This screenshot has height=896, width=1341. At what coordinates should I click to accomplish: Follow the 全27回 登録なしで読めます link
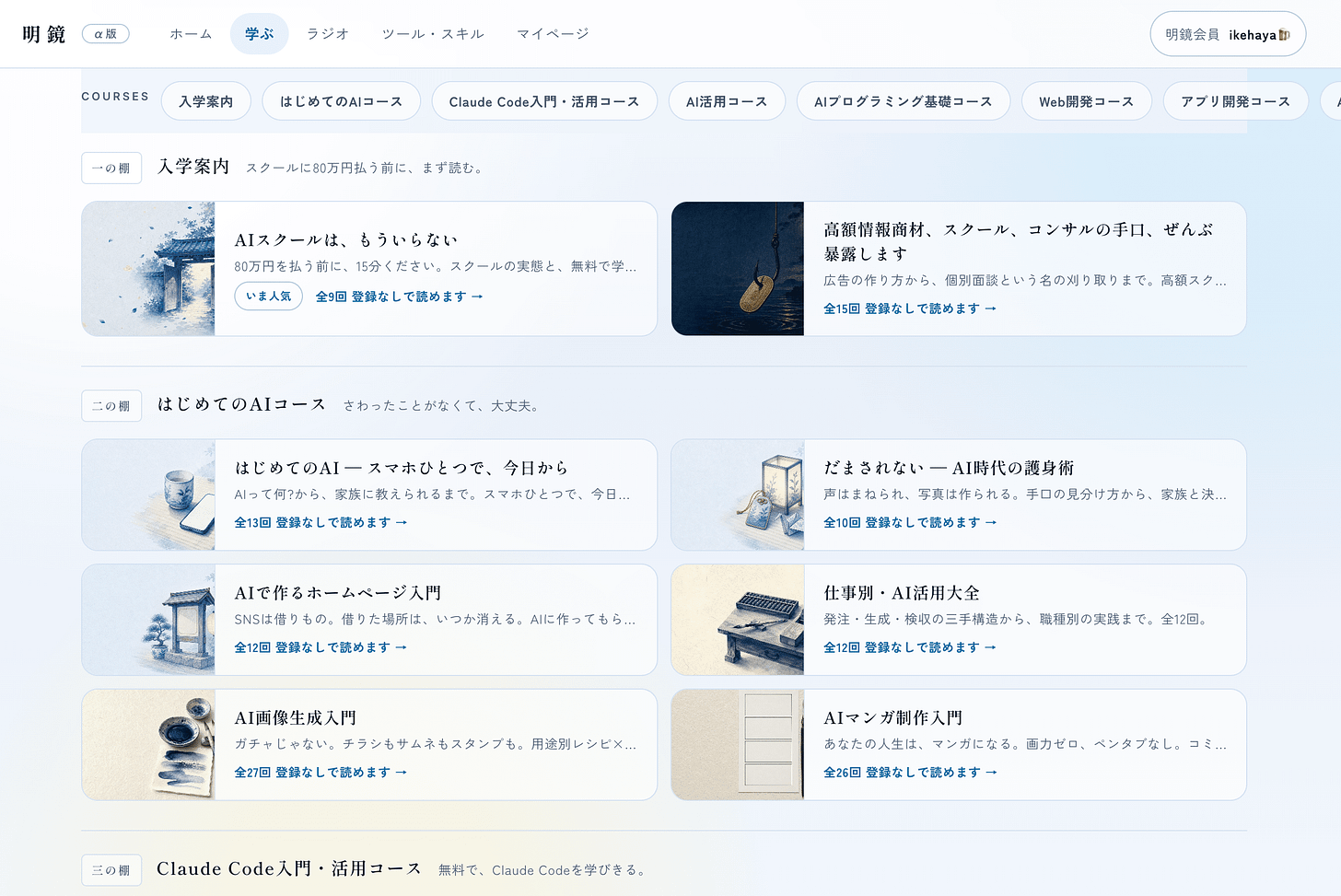(x=321, y=773)
